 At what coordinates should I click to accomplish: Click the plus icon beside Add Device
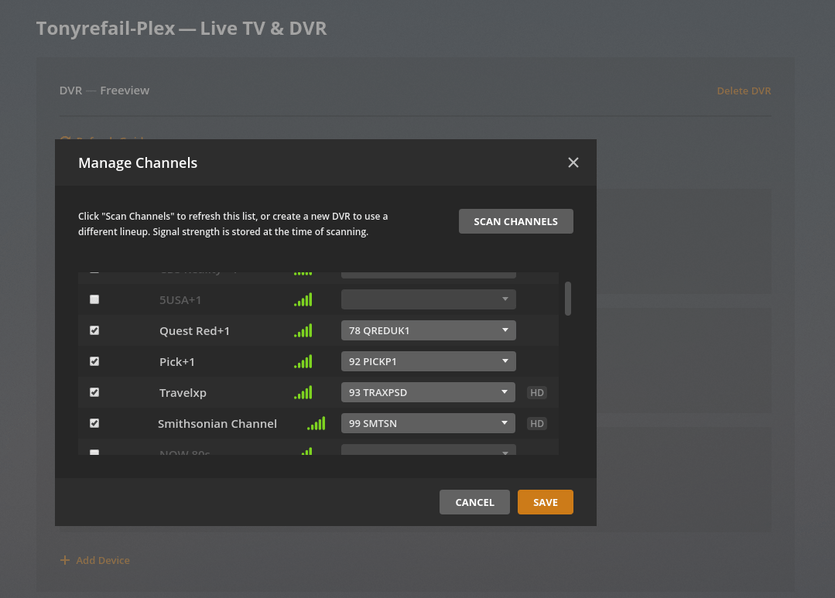(65, 560)
